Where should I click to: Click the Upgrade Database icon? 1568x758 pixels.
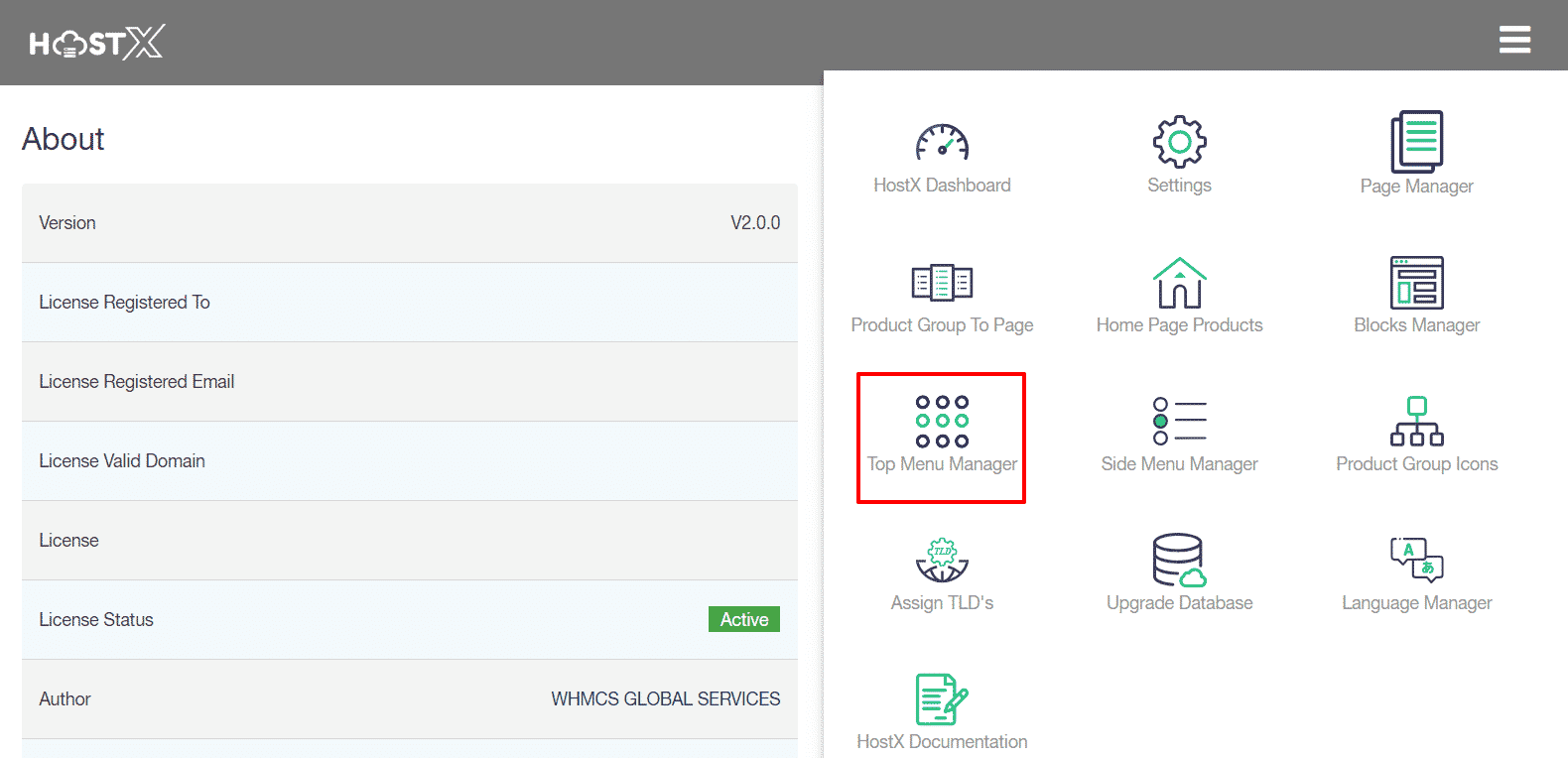pos(1179,561)
